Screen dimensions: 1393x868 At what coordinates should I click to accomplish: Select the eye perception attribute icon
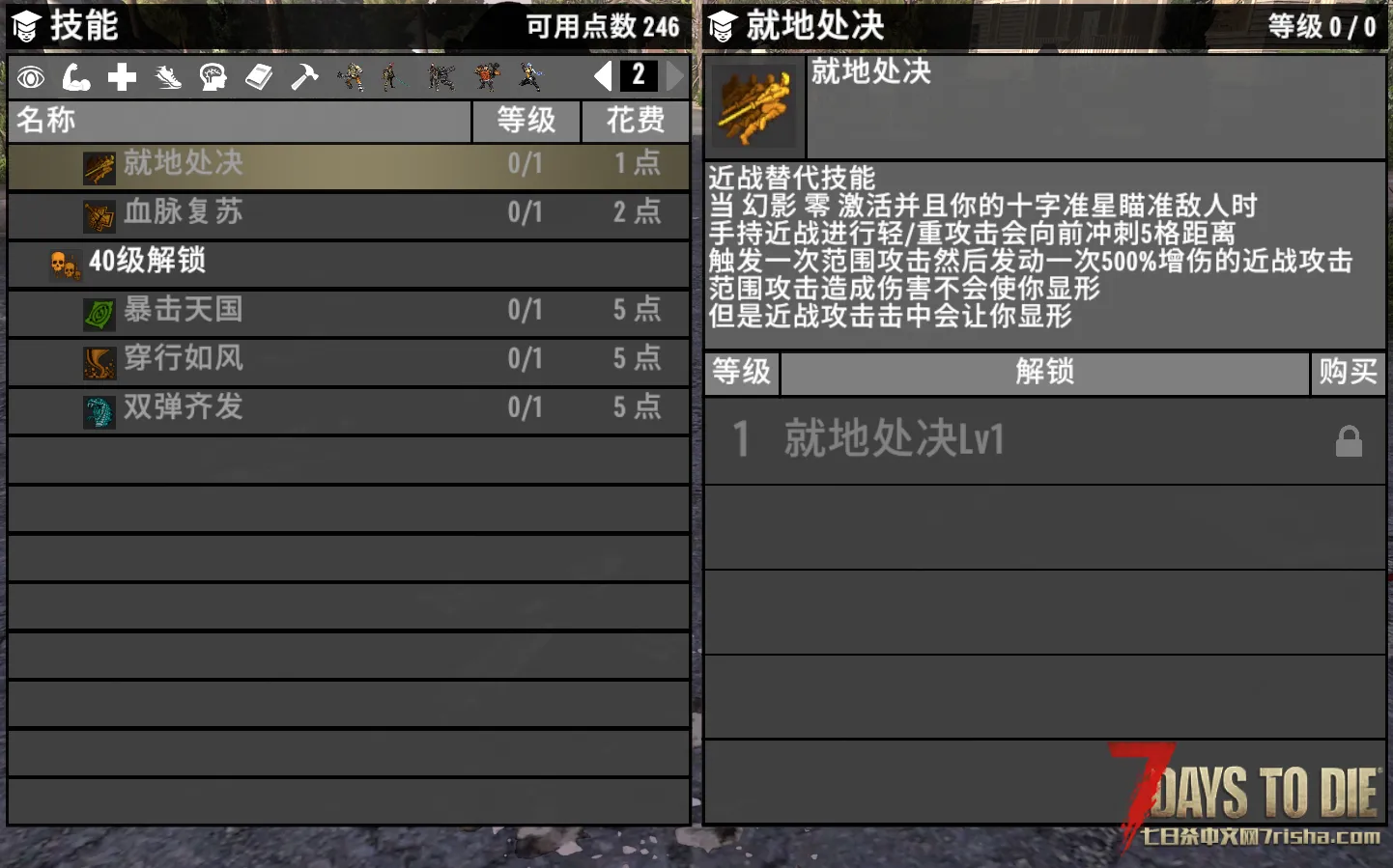pos(31,77)
